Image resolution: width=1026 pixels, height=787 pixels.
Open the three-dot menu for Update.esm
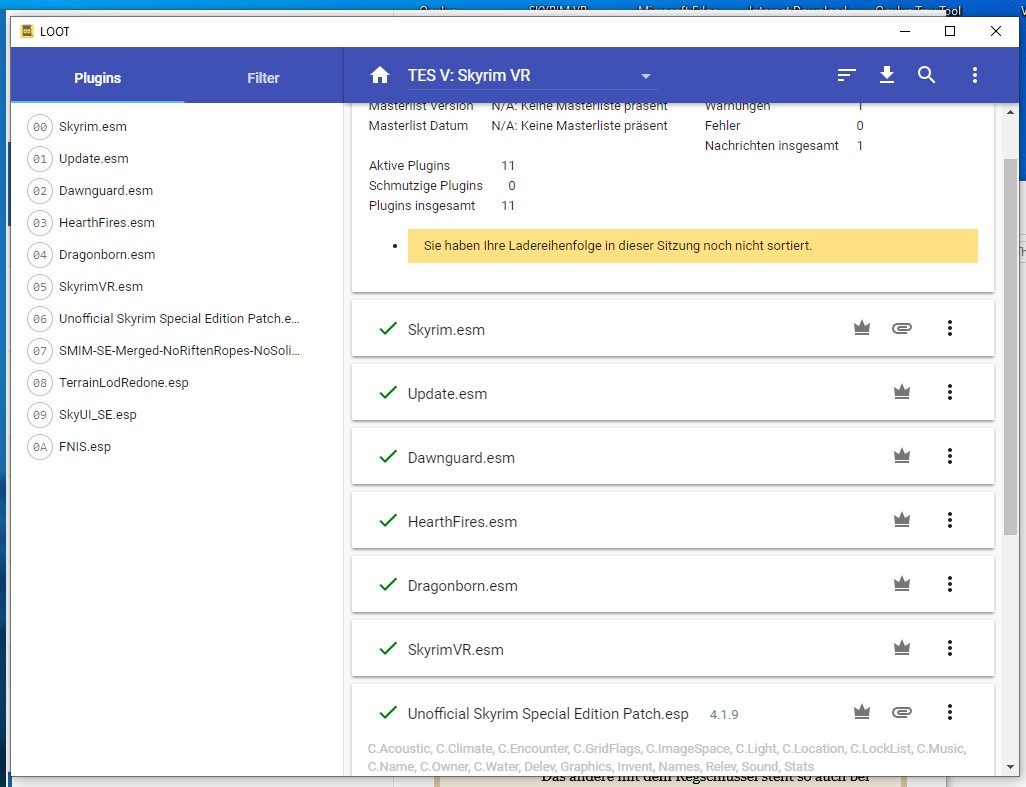tap(950, 393)
